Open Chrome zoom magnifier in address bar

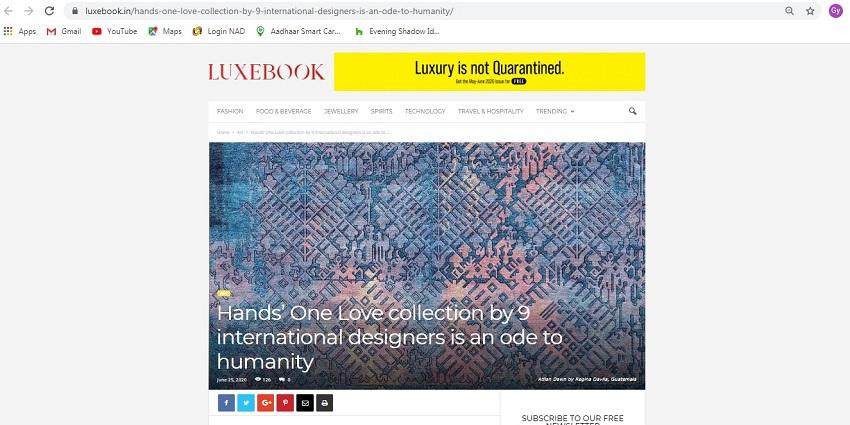point(789,11)
